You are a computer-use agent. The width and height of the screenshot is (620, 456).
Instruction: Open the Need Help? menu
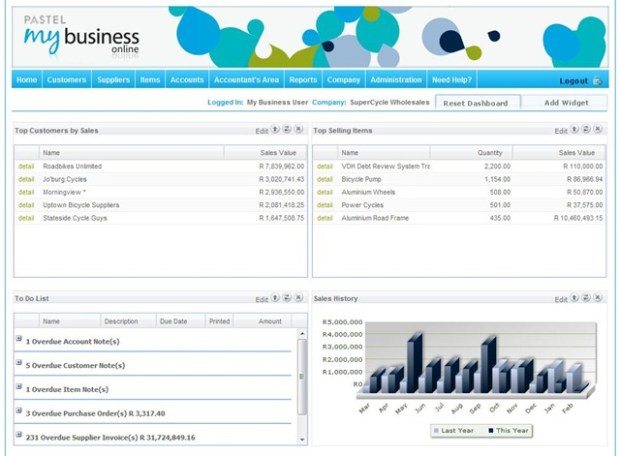pos(452,79)
